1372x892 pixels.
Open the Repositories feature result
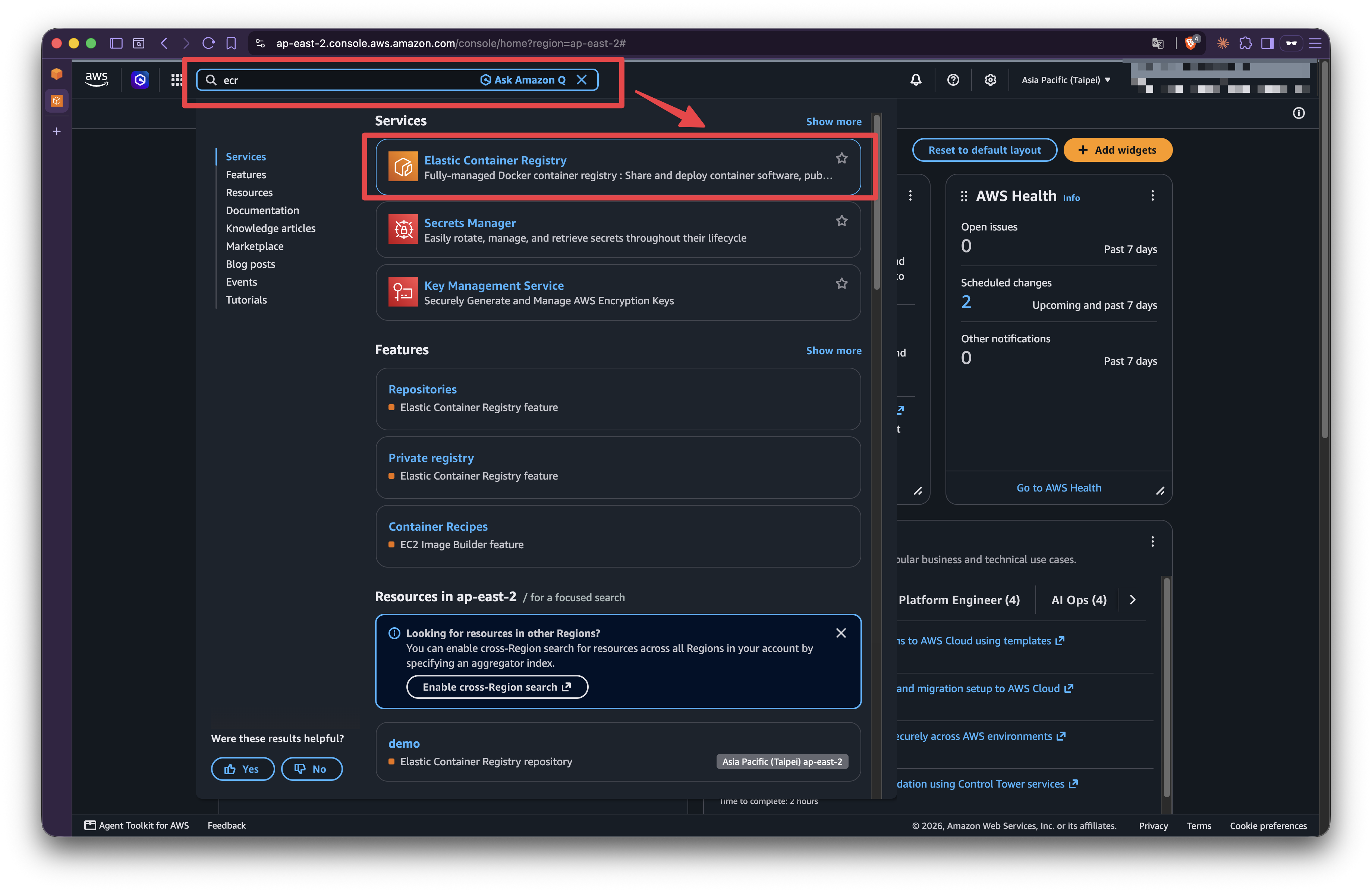(422, 389)
